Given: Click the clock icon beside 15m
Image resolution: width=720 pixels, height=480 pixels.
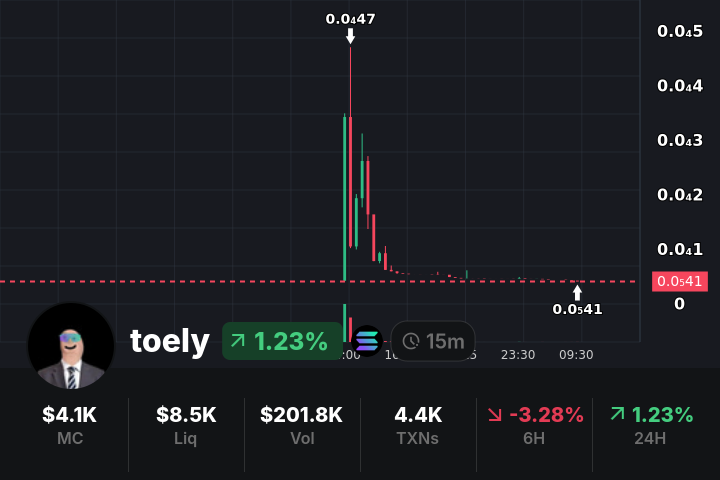Looking at the screenshot, I should tap(410, 342).
